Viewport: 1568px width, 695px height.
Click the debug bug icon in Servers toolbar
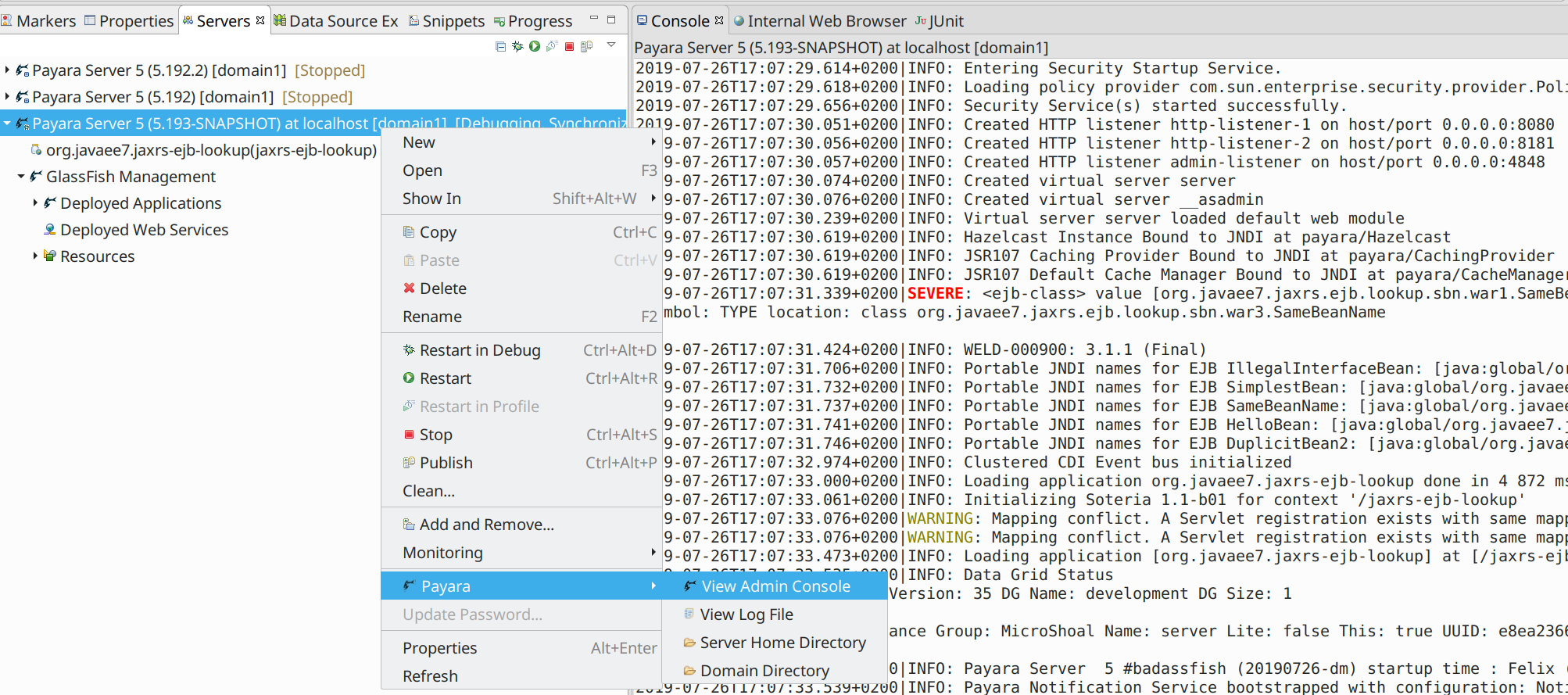point(517,47)
